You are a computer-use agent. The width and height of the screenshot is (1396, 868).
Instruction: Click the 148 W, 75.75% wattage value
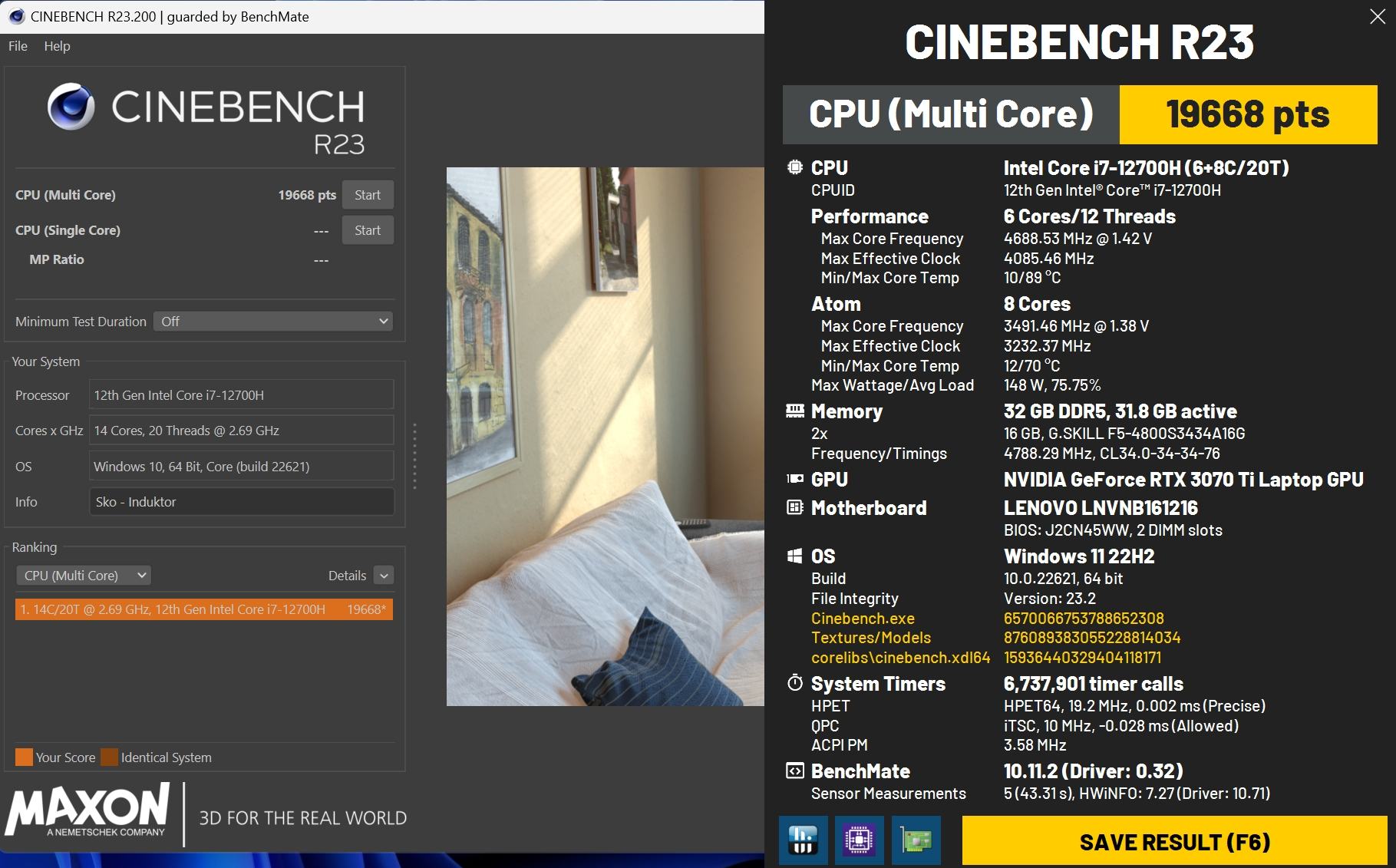pos(1052,385)
